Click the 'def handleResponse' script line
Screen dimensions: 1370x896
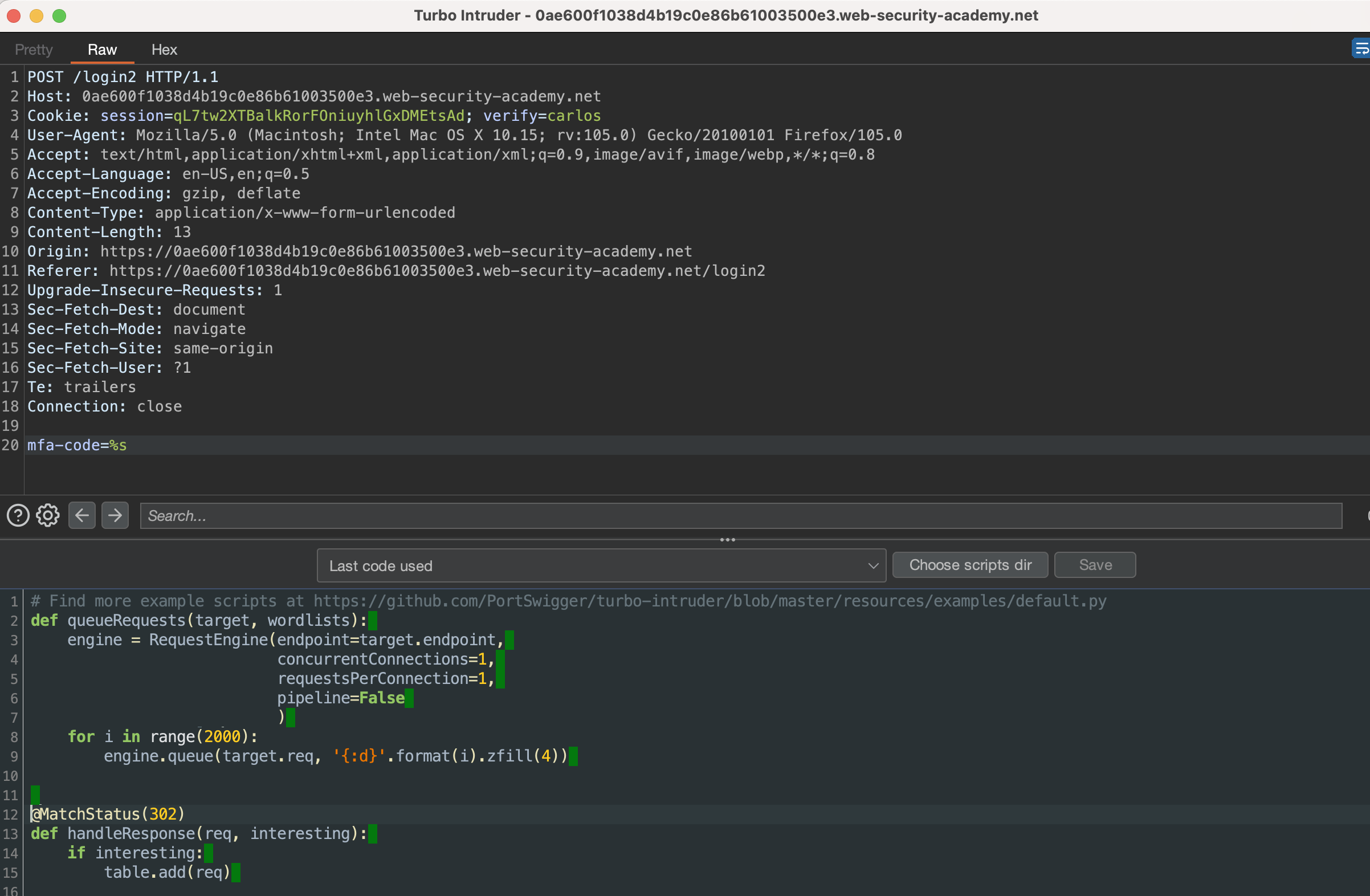(199, 834)
